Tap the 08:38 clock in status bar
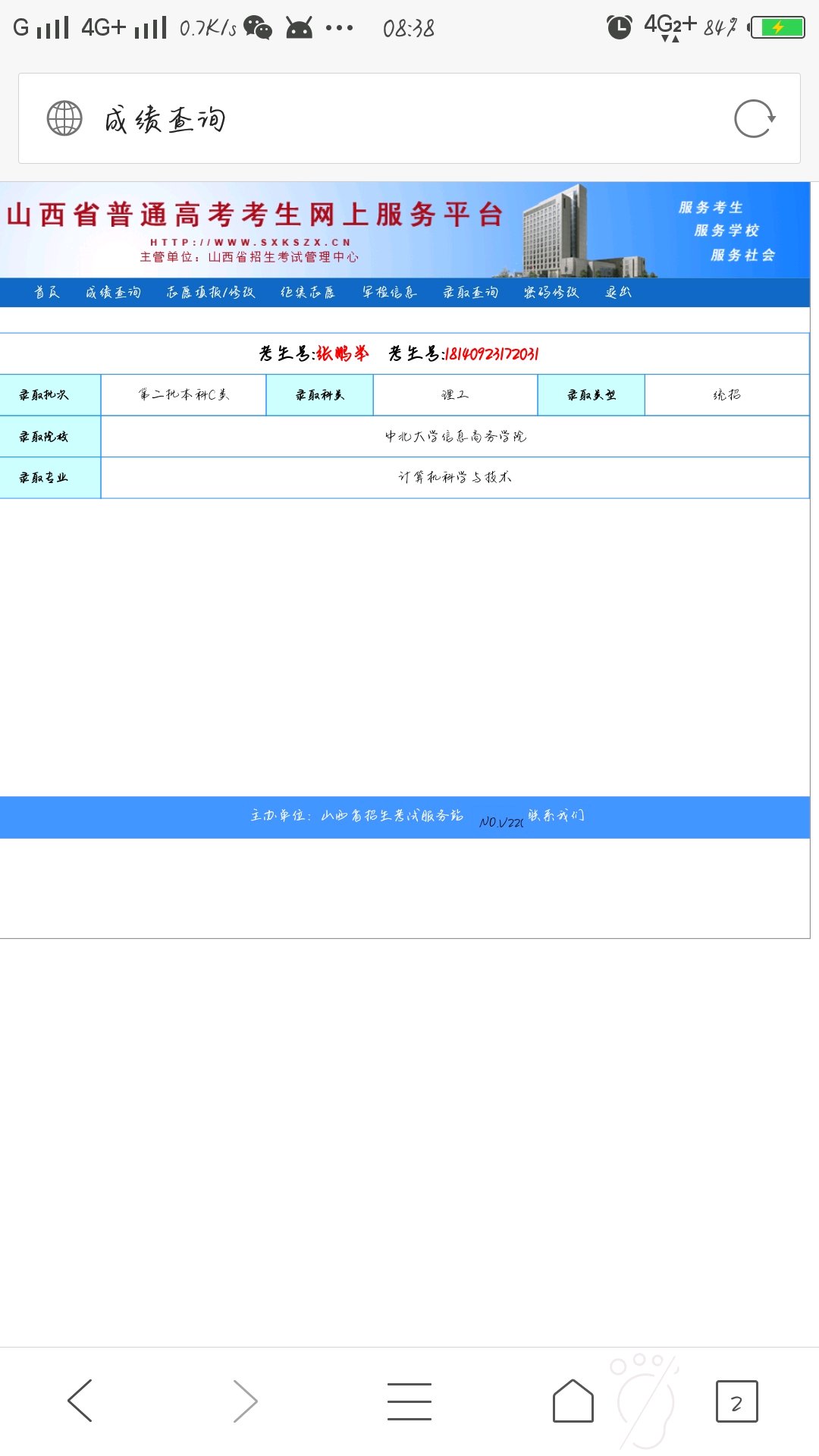 409,29
